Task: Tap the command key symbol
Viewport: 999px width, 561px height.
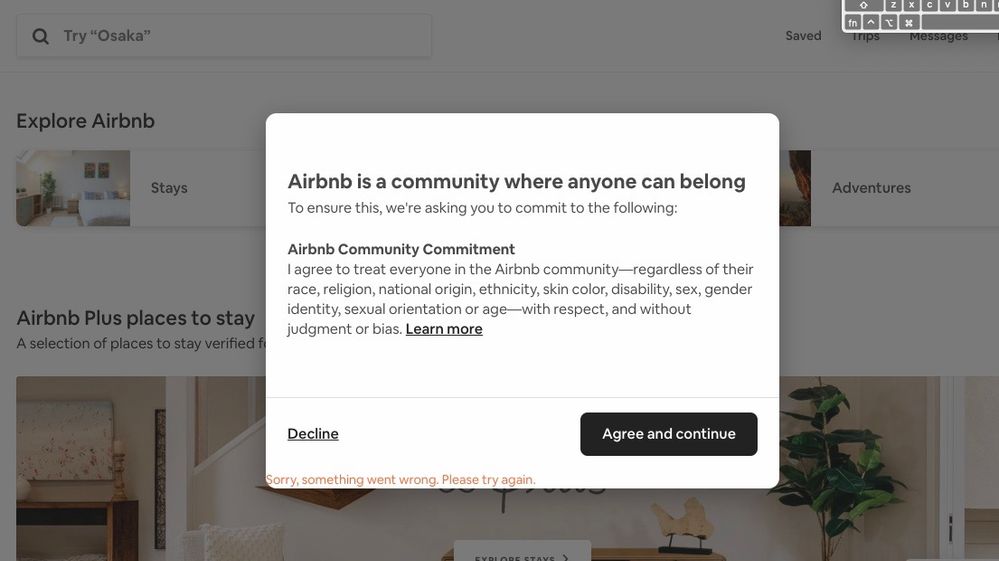Action: [909, 22]
